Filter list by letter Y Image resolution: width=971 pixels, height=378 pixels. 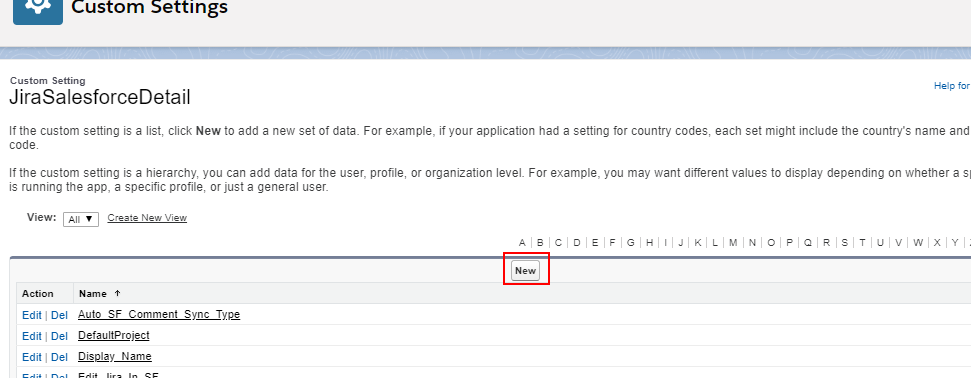click(955, 242)
